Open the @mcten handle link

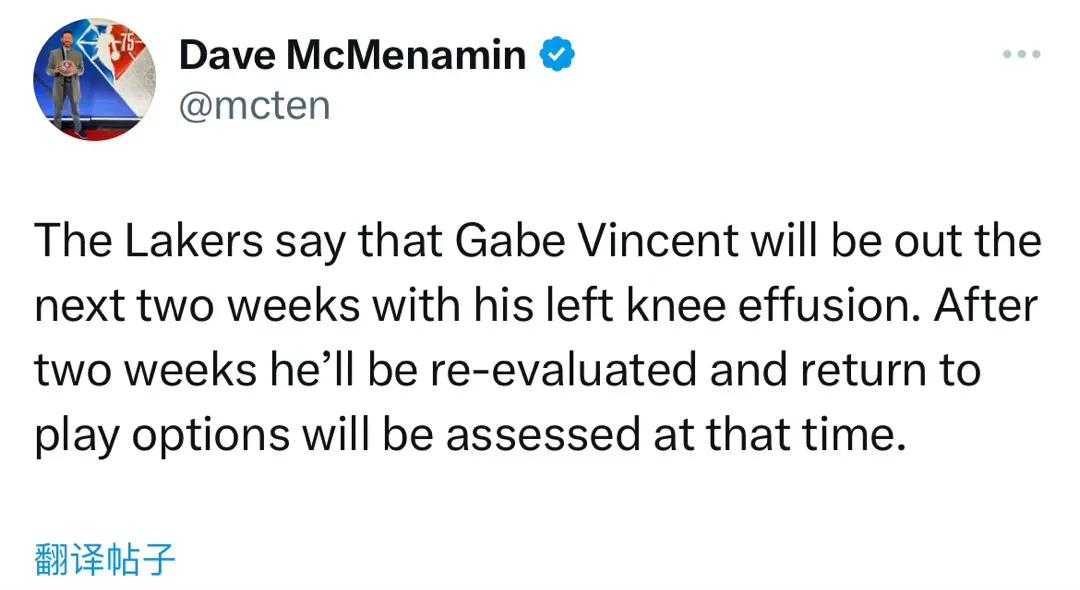pyautogui.click(x=254, y=104)
